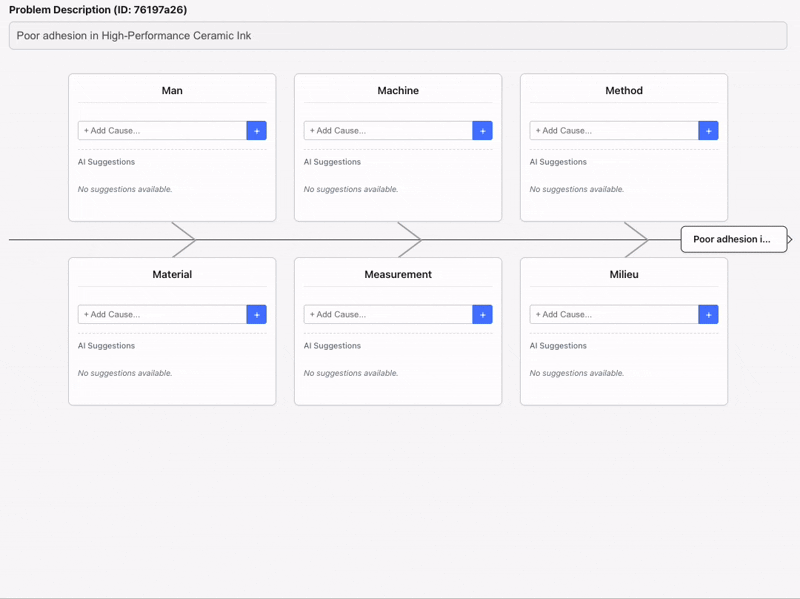Click Add Cause input in Material card
Screen dimensions: 800x599
[162, 314]
